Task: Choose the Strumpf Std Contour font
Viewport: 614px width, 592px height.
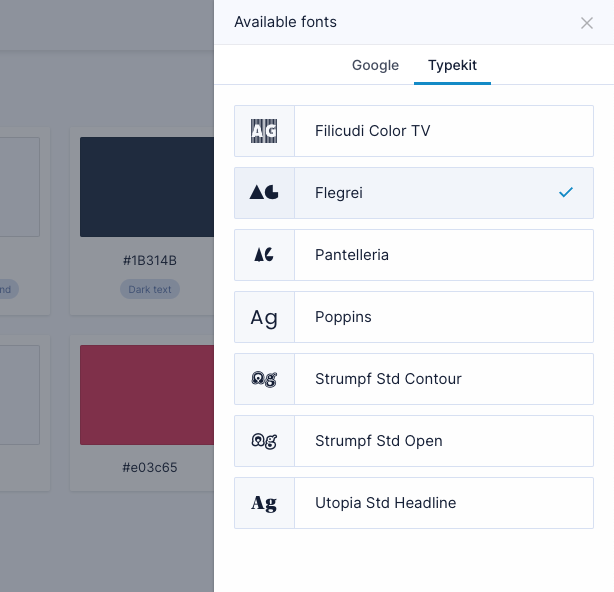Action: (x=388, y=379)
